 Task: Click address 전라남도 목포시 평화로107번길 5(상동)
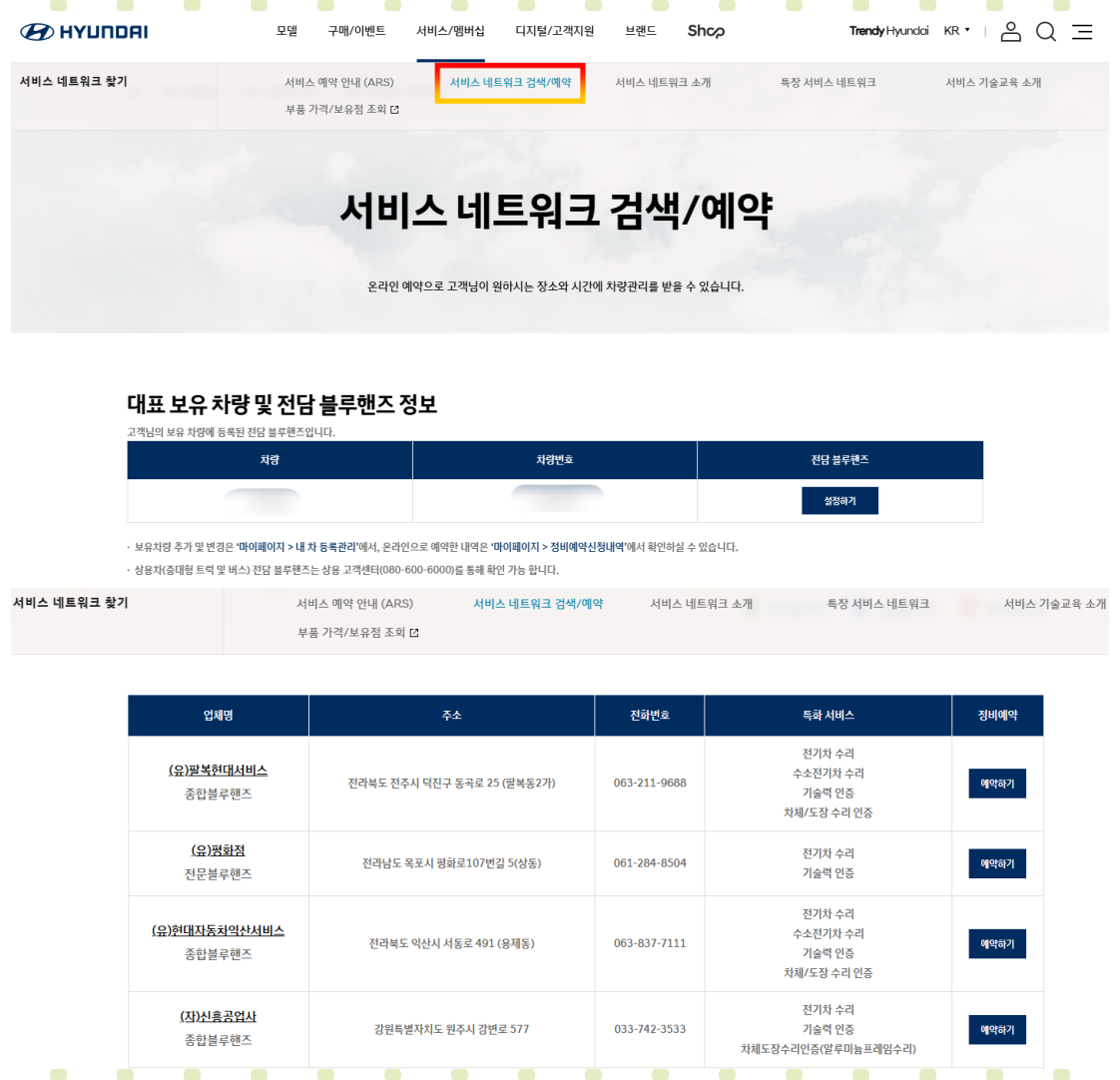(451, 862)
